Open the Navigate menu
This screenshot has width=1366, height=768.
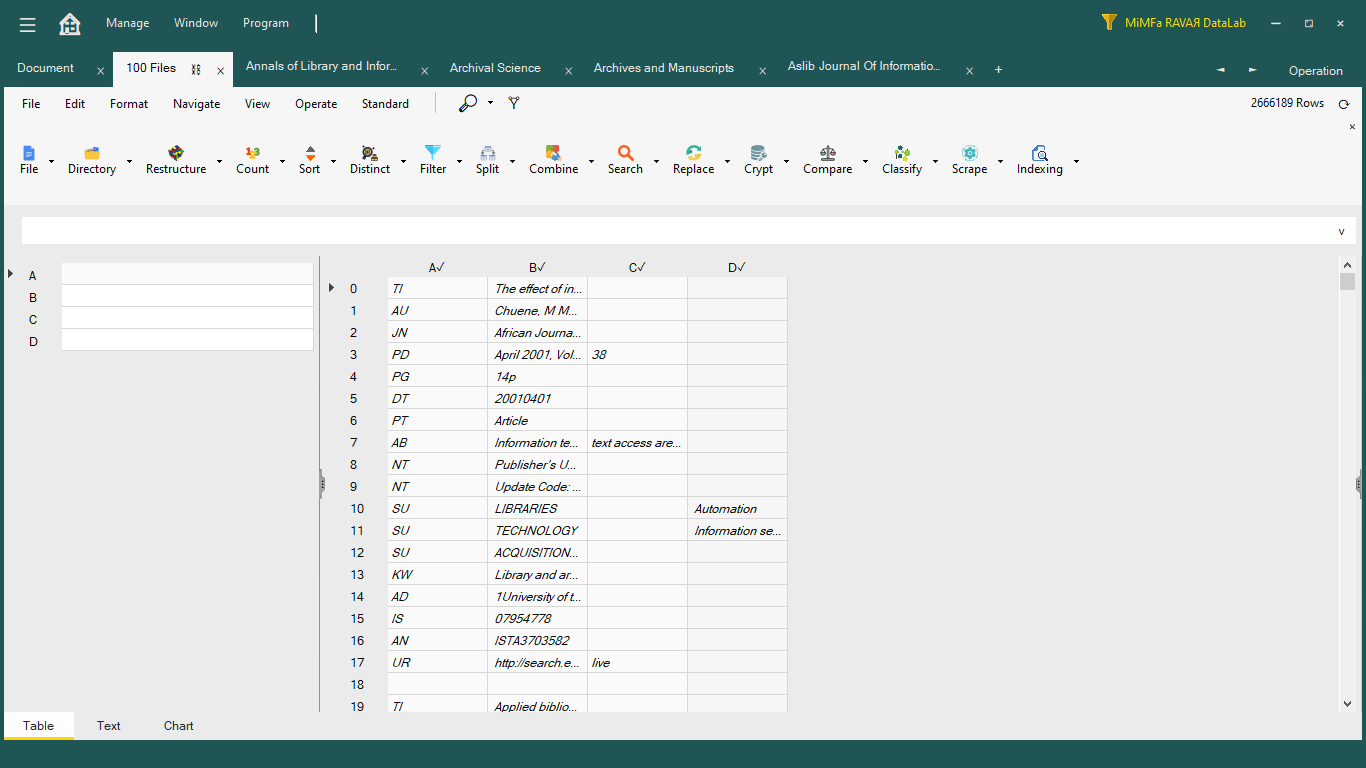196,104
